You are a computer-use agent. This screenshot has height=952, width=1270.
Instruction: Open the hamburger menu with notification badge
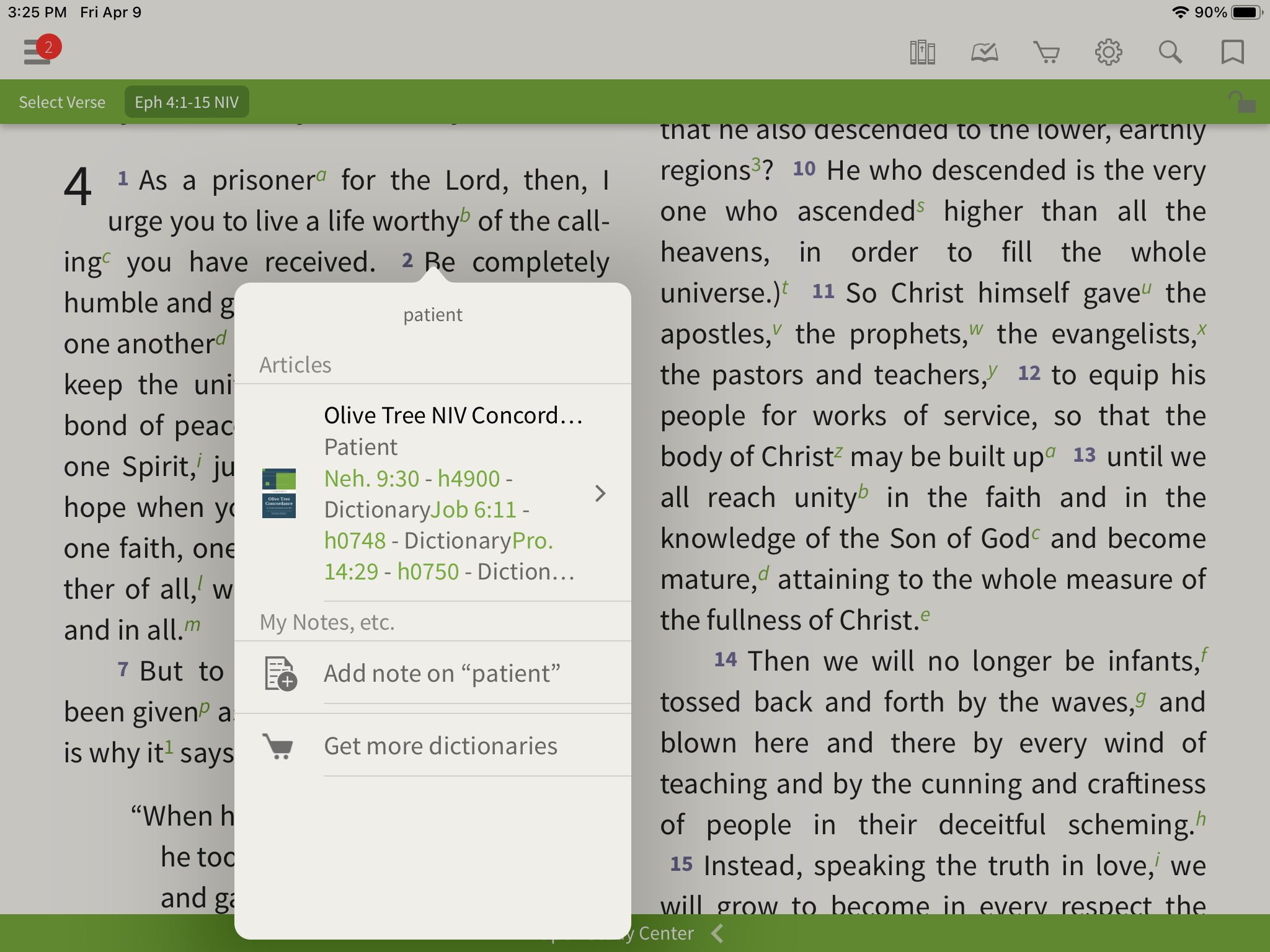point(38,51)
